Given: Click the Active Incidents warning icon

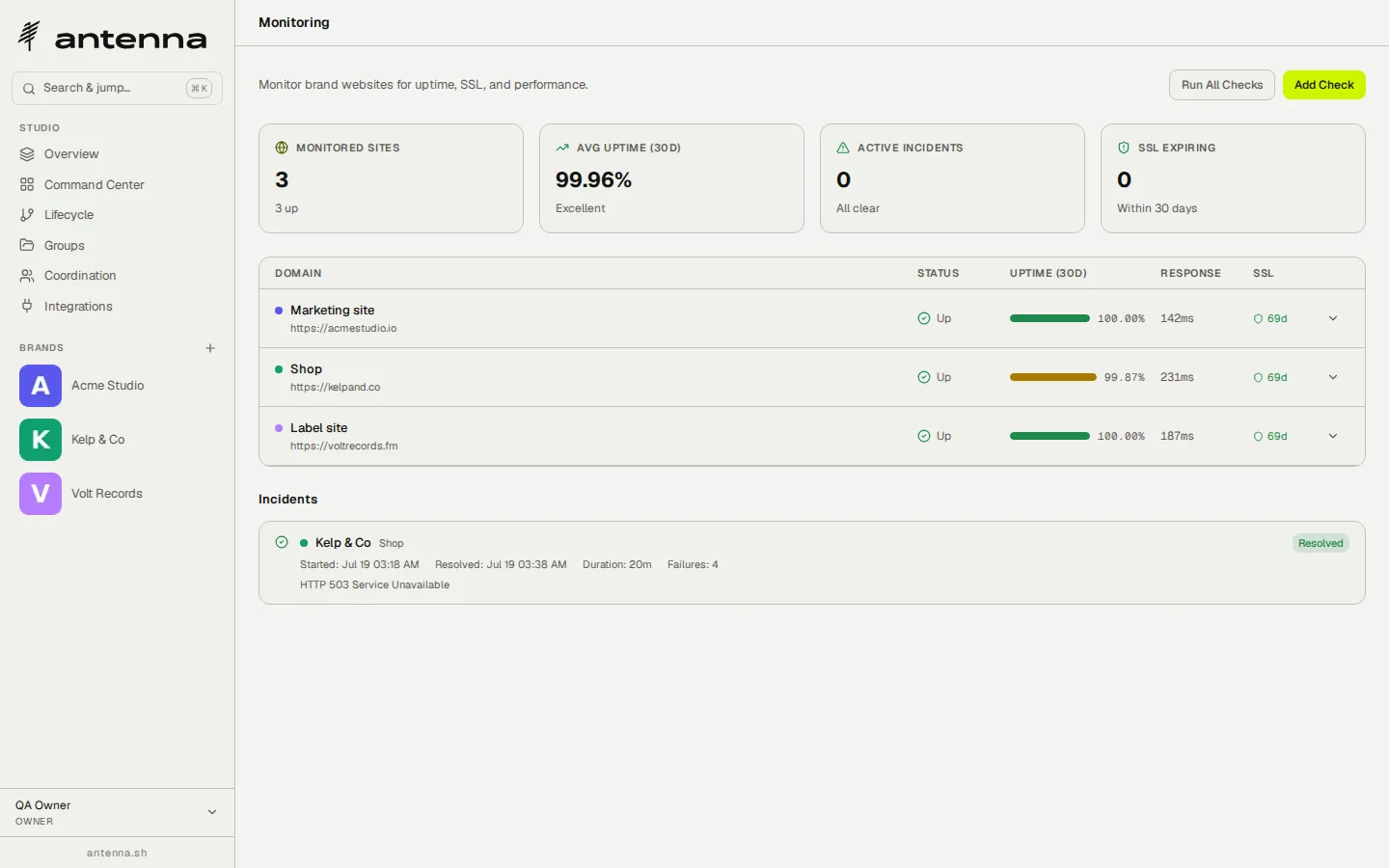Looking at the screenshot, I should (x=843, y=148).
